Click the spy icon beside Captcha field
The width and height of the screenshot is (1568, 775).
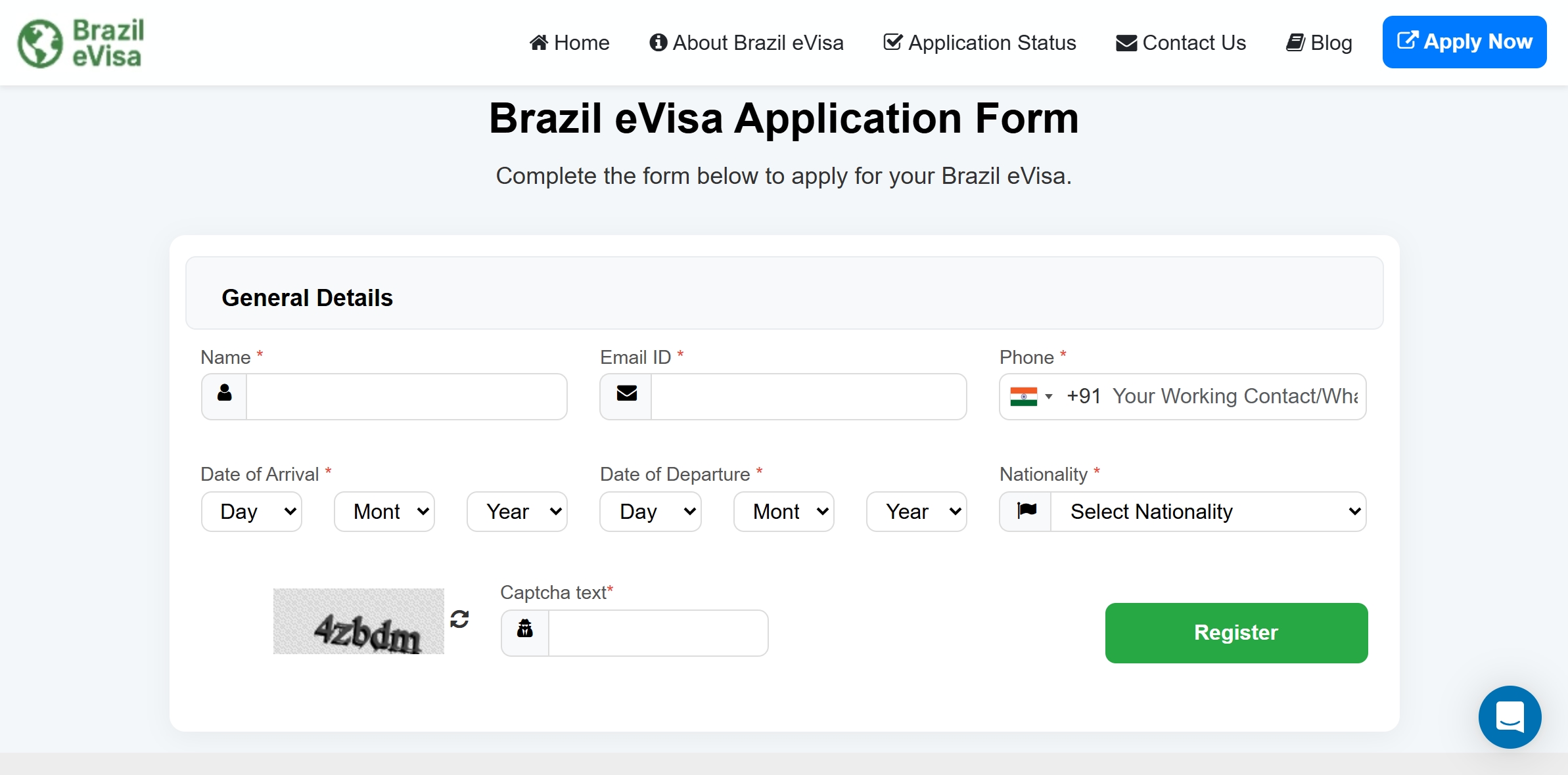coord(525,630)
